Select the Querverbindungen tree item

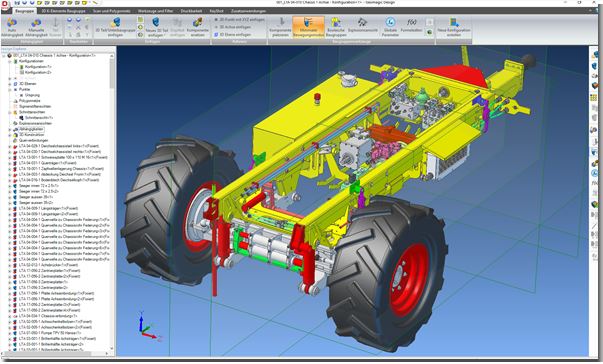tap(34, 141)
